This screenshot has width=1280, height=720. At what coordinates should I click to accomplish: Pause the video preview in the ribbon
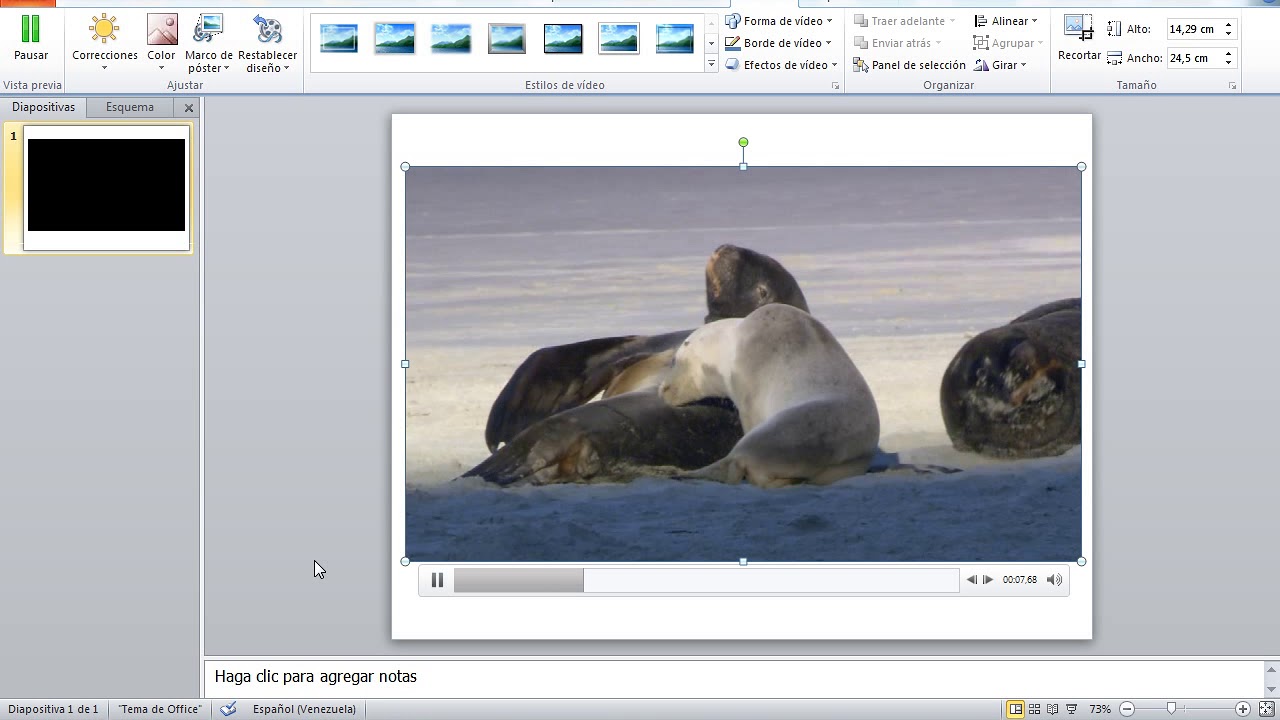tap(31, 38)
